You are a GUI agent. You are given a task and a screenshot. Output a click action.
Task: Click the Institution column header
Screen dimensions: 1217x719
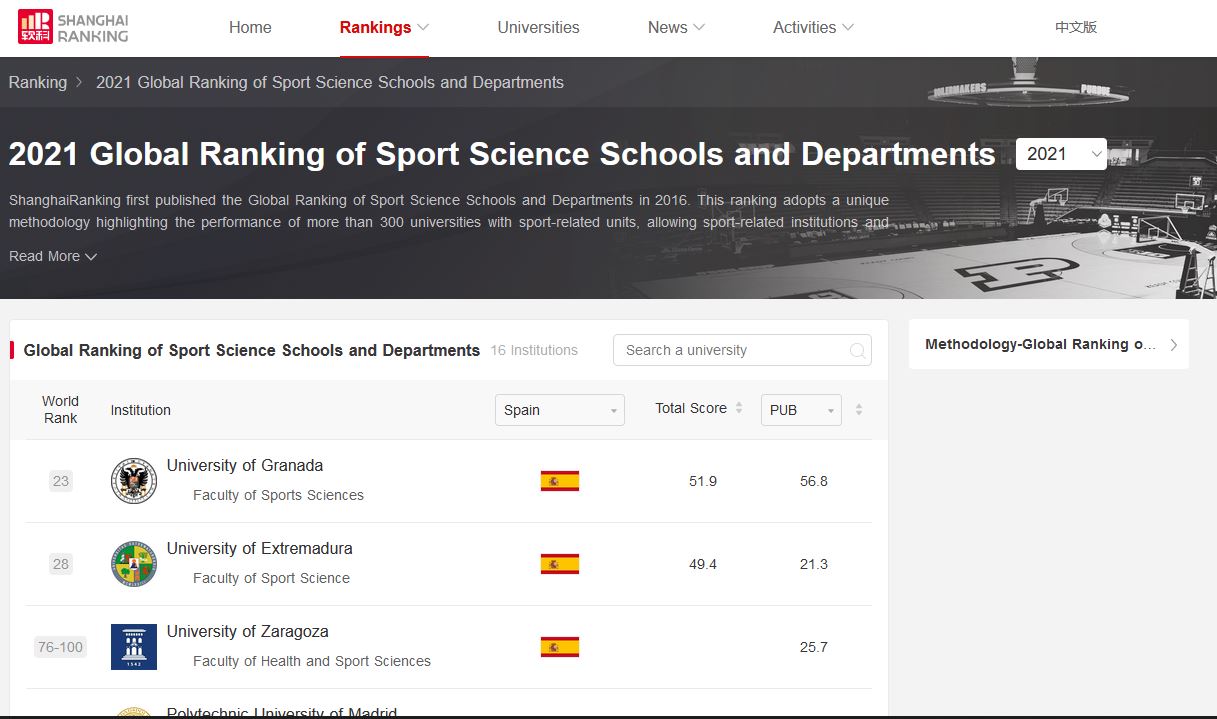(140, 410)
